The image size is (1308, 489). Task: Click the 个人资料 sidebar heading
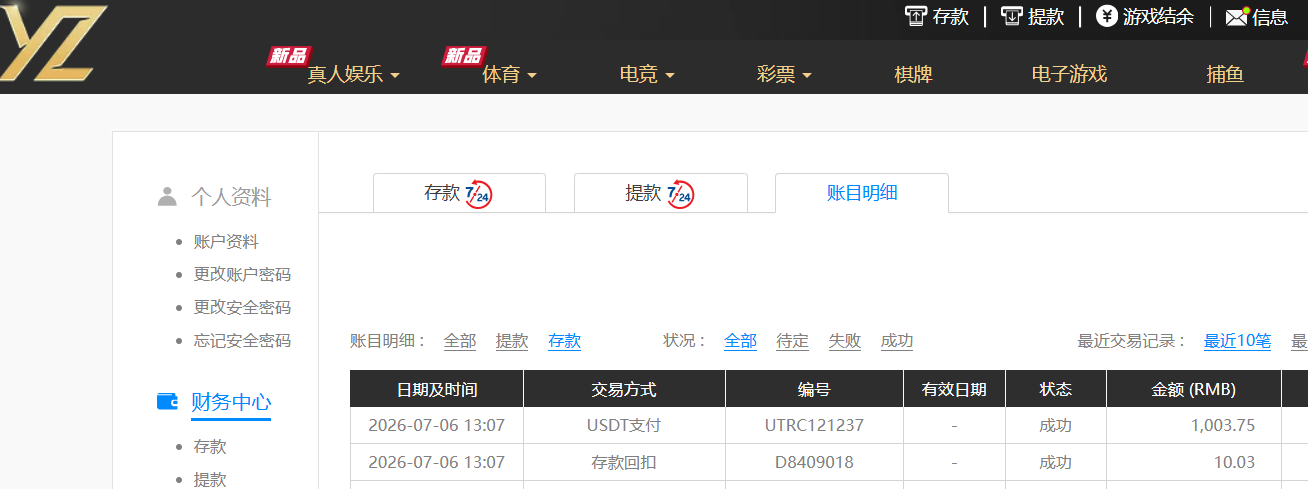pyautogui.click(x=231, y=197)
